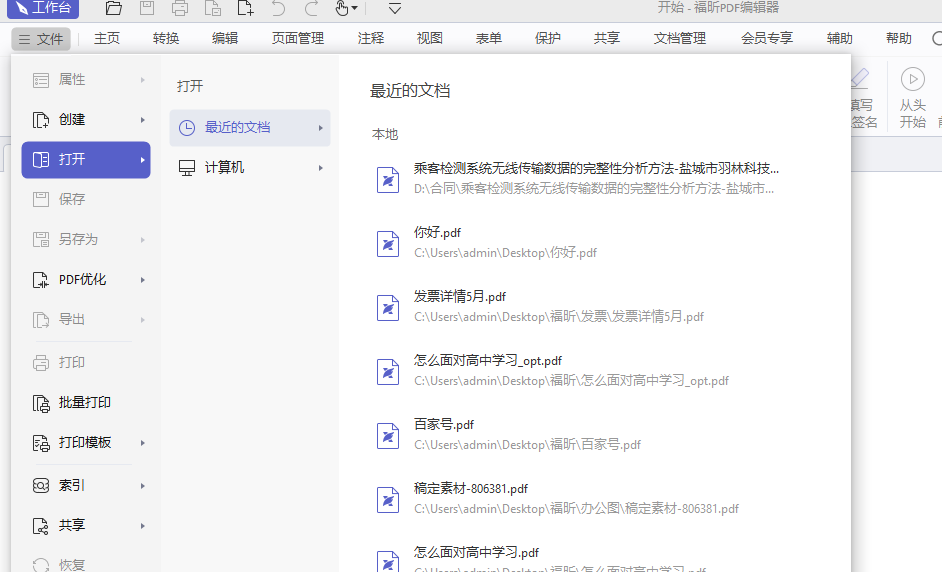Expand the 打印模板 submenu arrow

[143, 443]
